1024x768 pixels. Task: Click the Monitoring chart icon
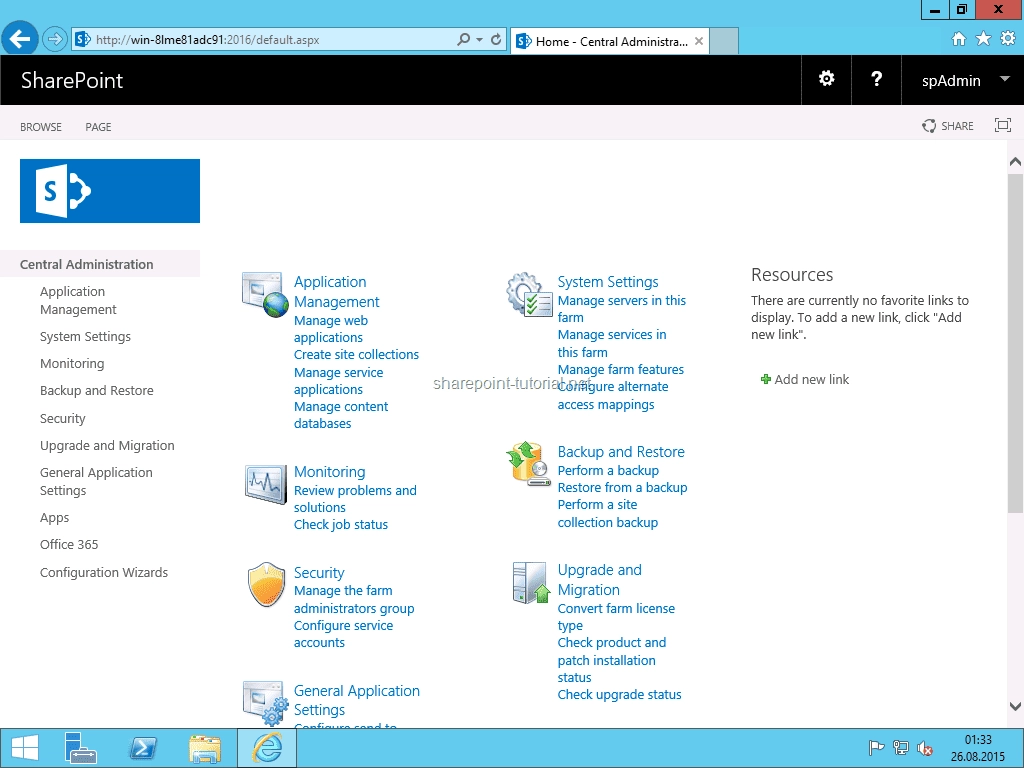point(265,483)
